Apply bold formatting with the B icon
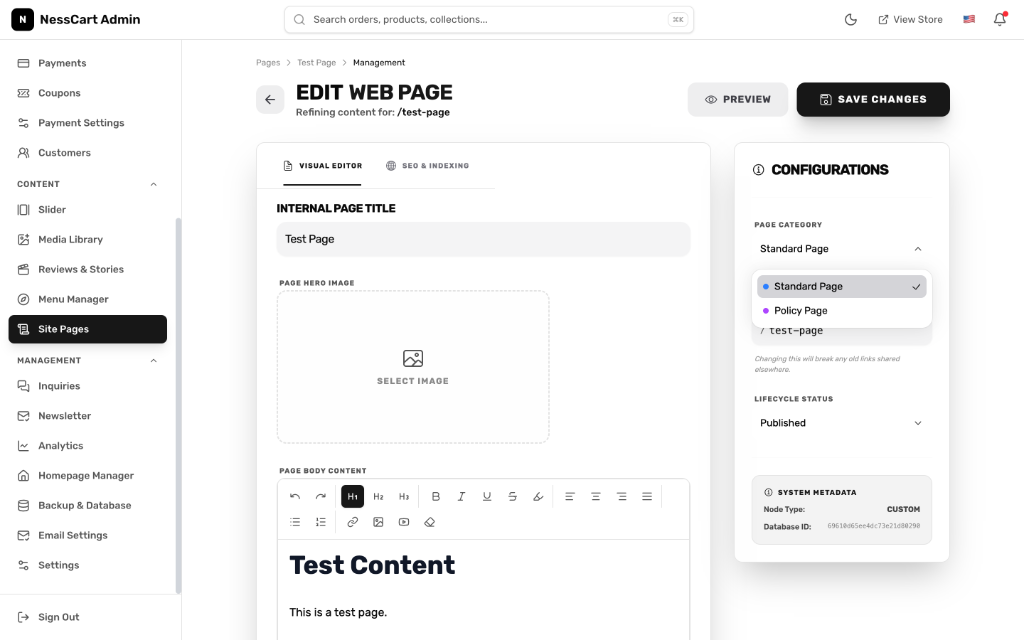 [x=436, y=495]
